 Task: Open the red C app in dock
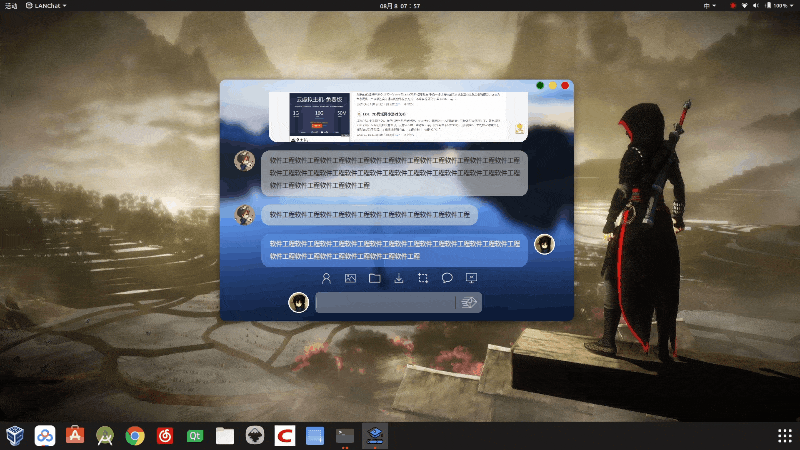(x=285, y=436)
